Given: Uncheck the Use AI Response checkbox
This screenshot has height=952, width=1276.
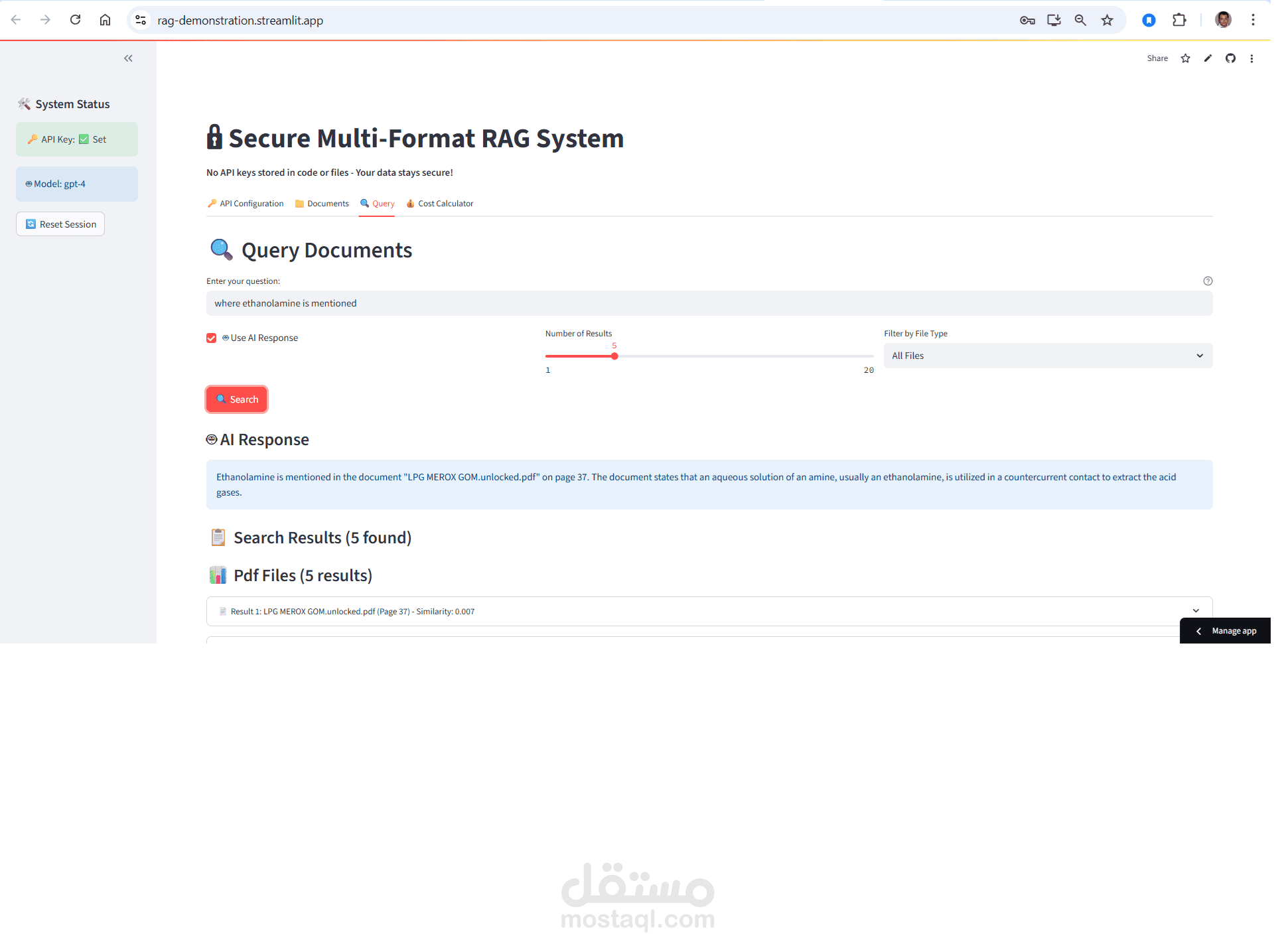Looking at the screenshot, I should coord(212,338).
